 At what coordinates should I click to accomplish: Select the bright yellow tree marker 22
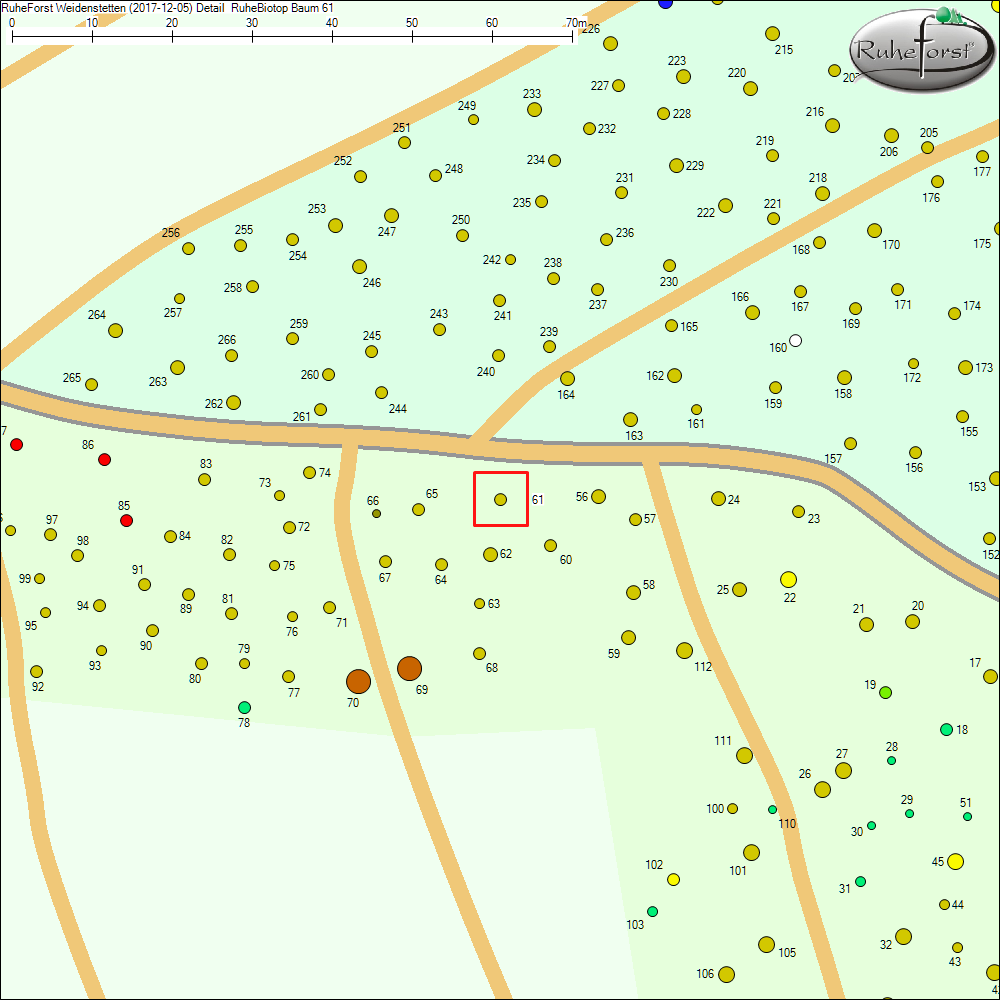(788, 579)
